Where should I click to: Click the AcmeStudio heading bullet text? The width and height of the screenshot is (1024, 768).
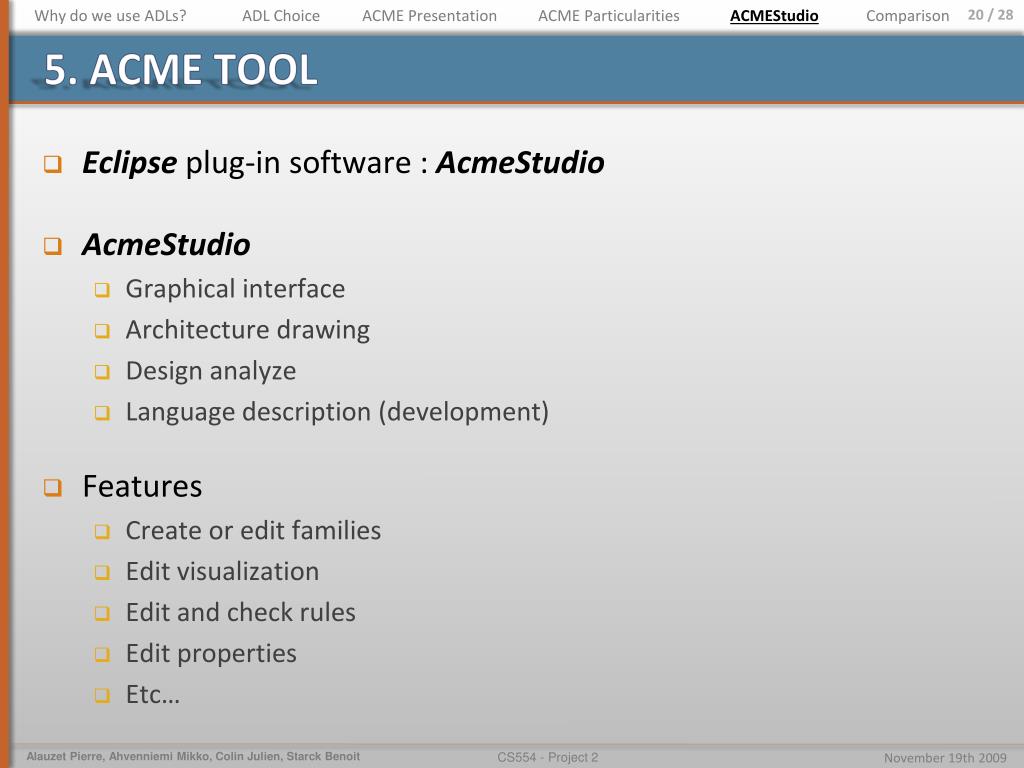point(166,245)
